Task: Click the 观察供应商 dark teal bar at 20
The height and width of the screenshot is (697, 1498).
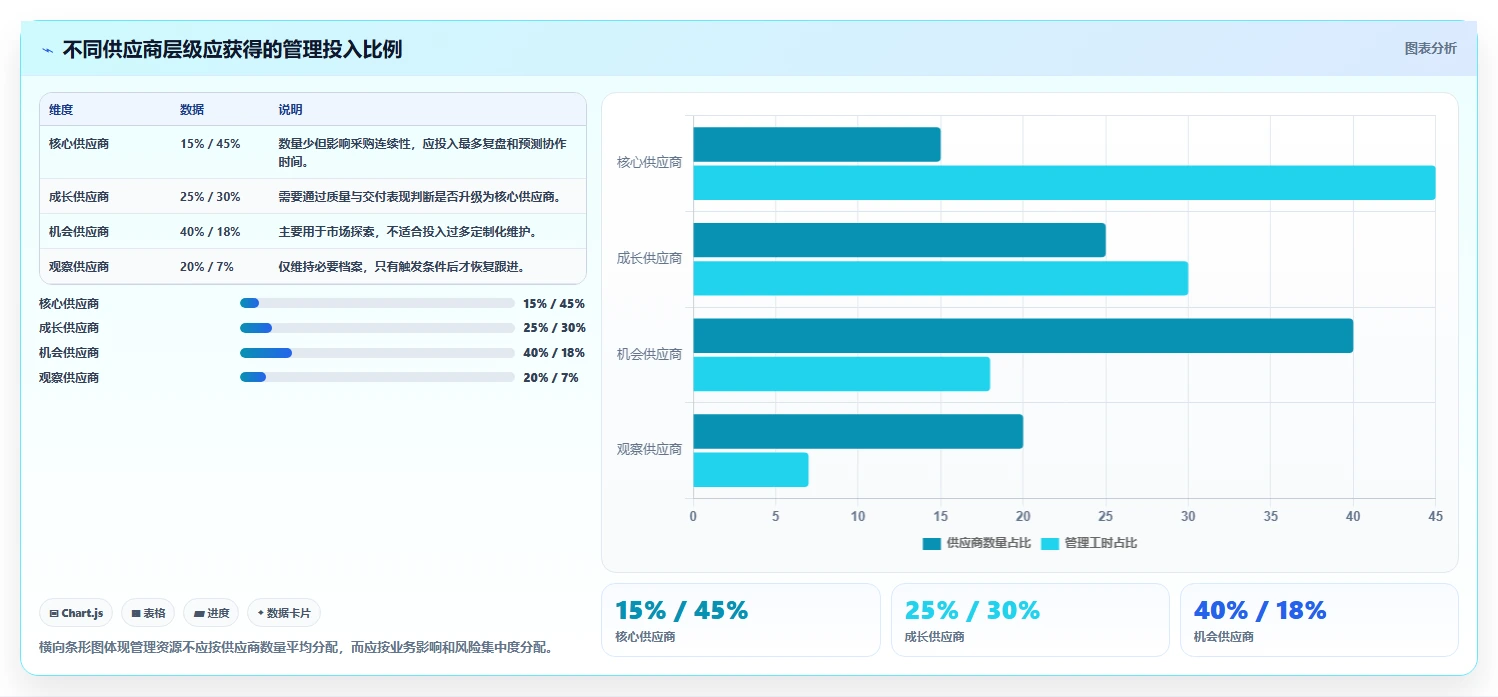Action: [x=858, y=431]
